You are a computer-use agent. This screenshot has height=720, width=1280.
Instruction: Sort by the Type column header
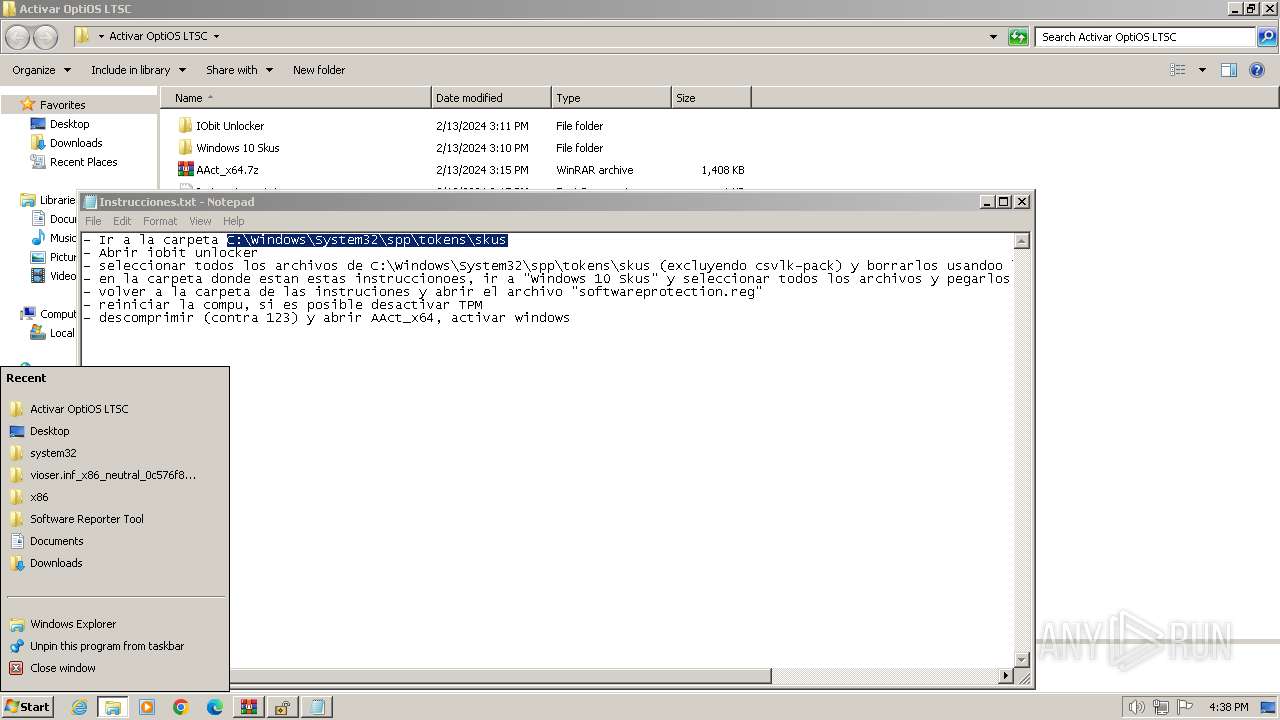pos(611,98)
